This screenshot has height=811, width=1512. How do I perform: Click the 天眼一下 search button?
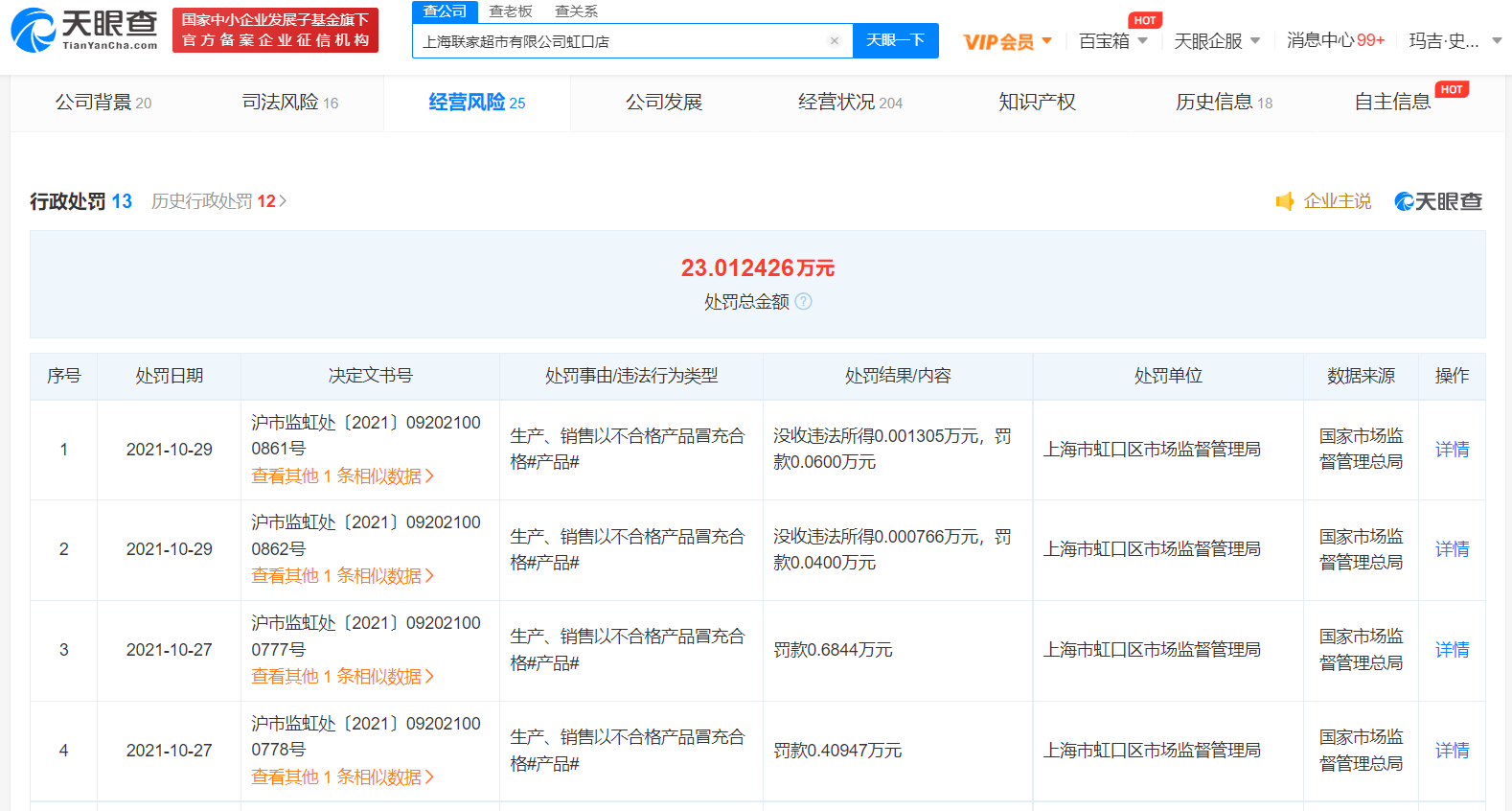895,40
